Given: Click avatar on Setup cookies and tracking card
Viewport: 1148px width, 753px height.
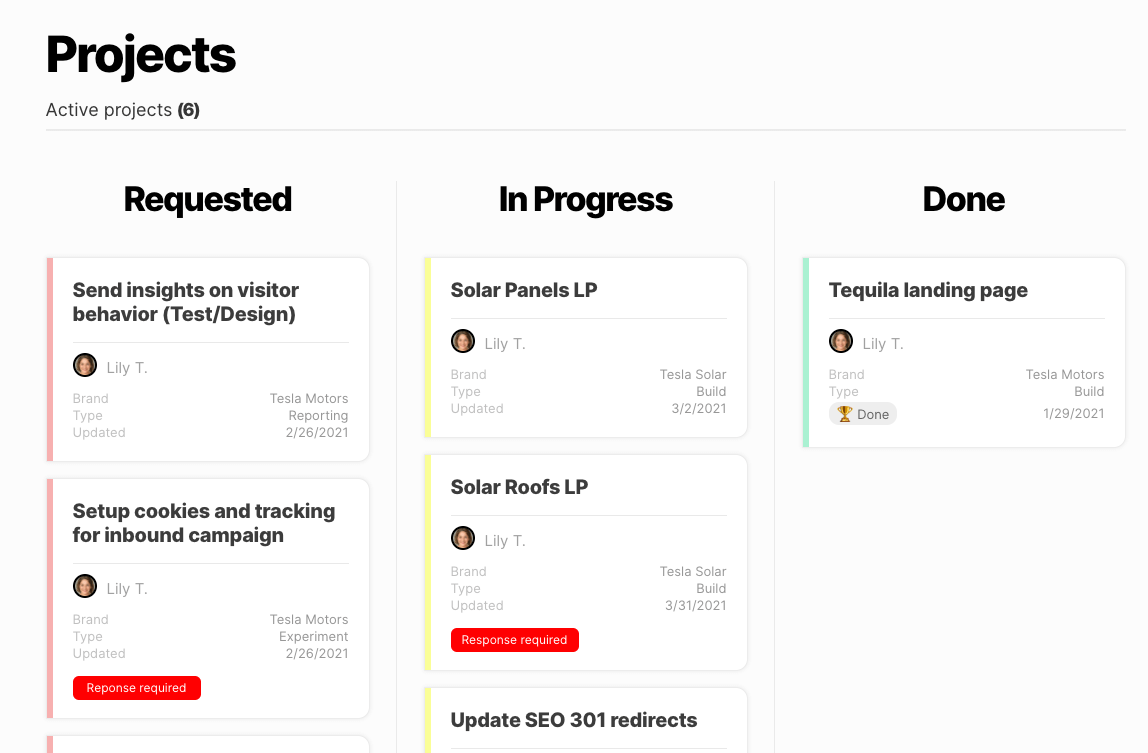Looking at the screenshot, I should click(x=85, y=587).
